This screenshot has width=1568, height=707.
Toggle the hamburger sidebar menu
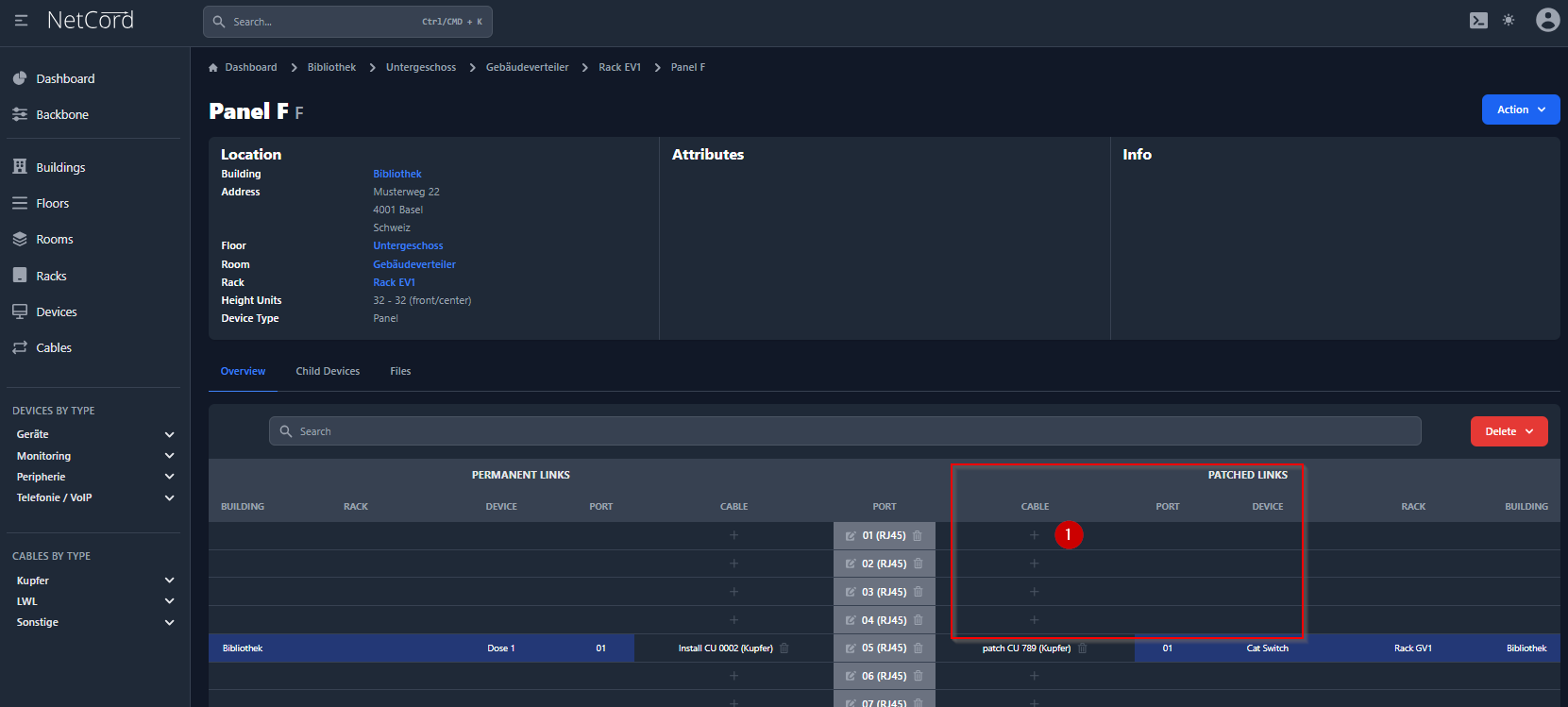point(21,20)
